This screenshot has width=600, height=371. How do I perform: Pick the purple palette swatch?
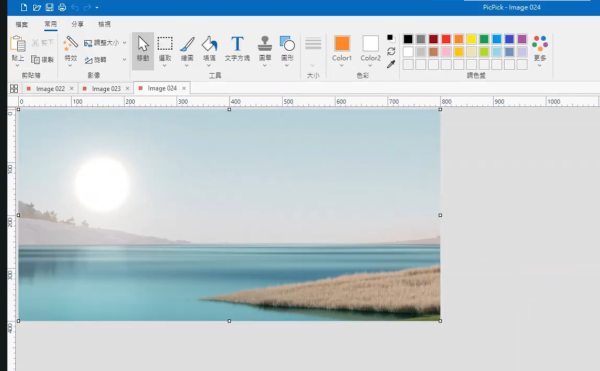pyautogui.click(x=522, y=39)
